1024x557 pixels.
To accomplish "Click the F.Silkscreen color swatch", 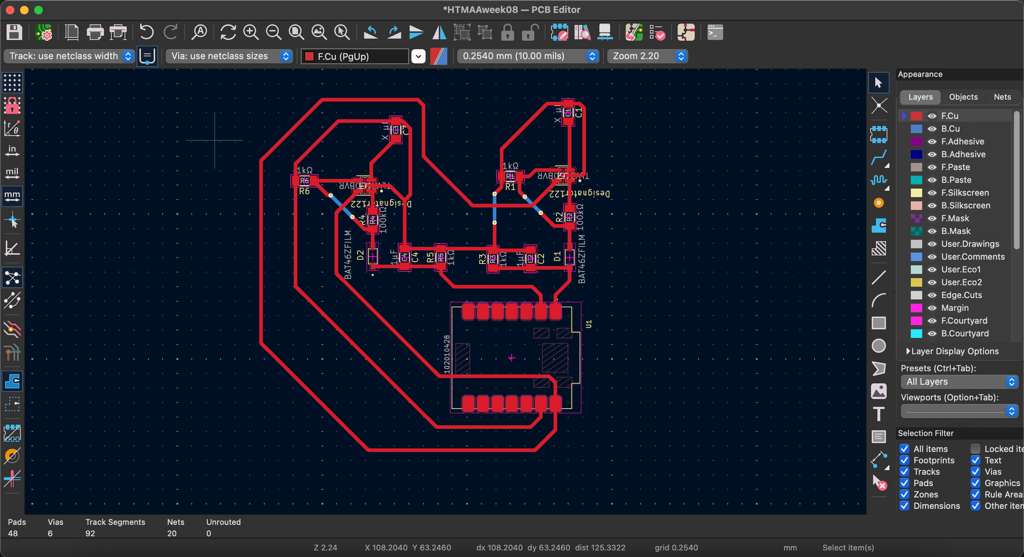I will 916,193.
